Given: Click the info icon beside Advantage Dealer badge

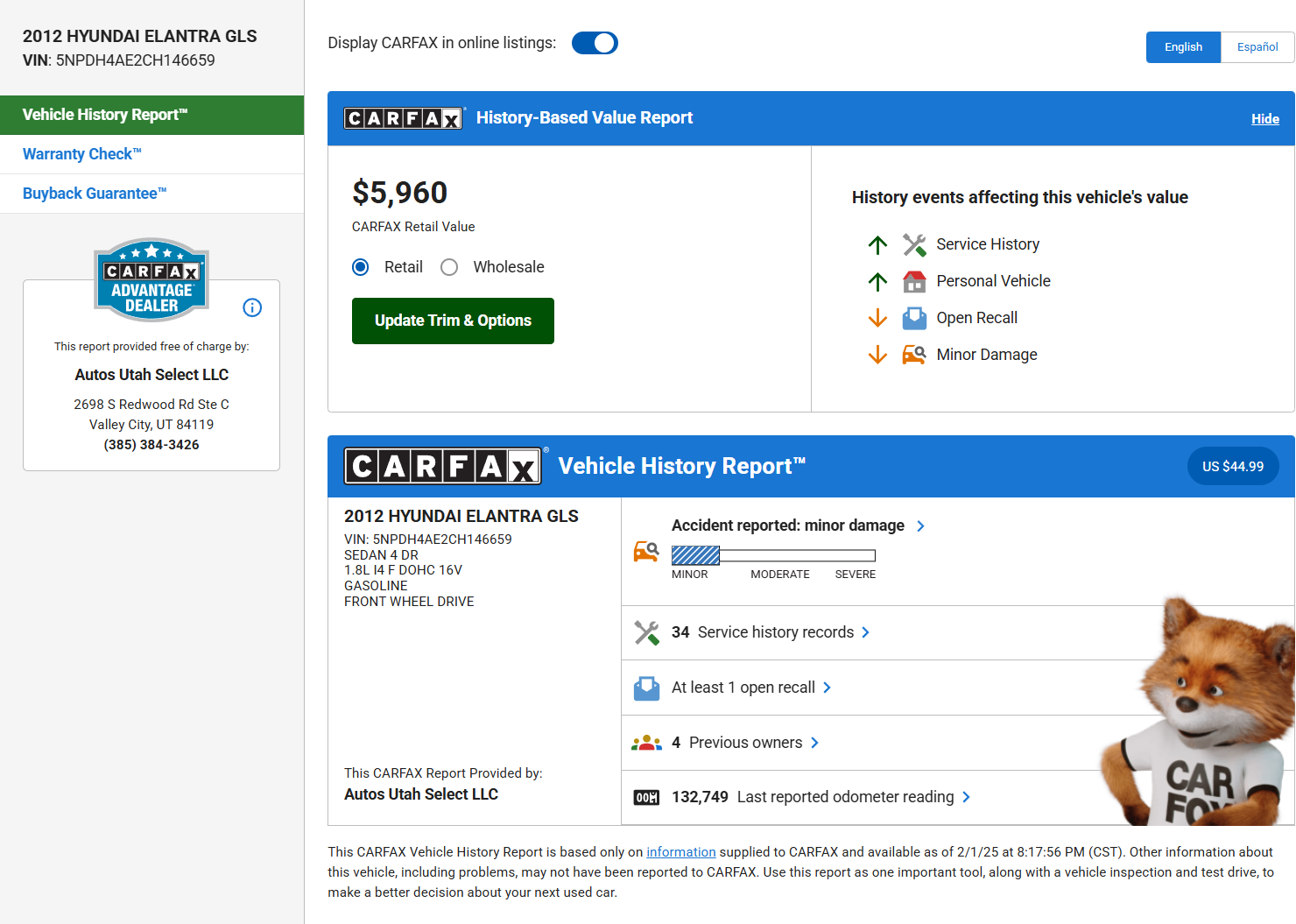Looking at the screenshot, I should click(x=252, y=307).
